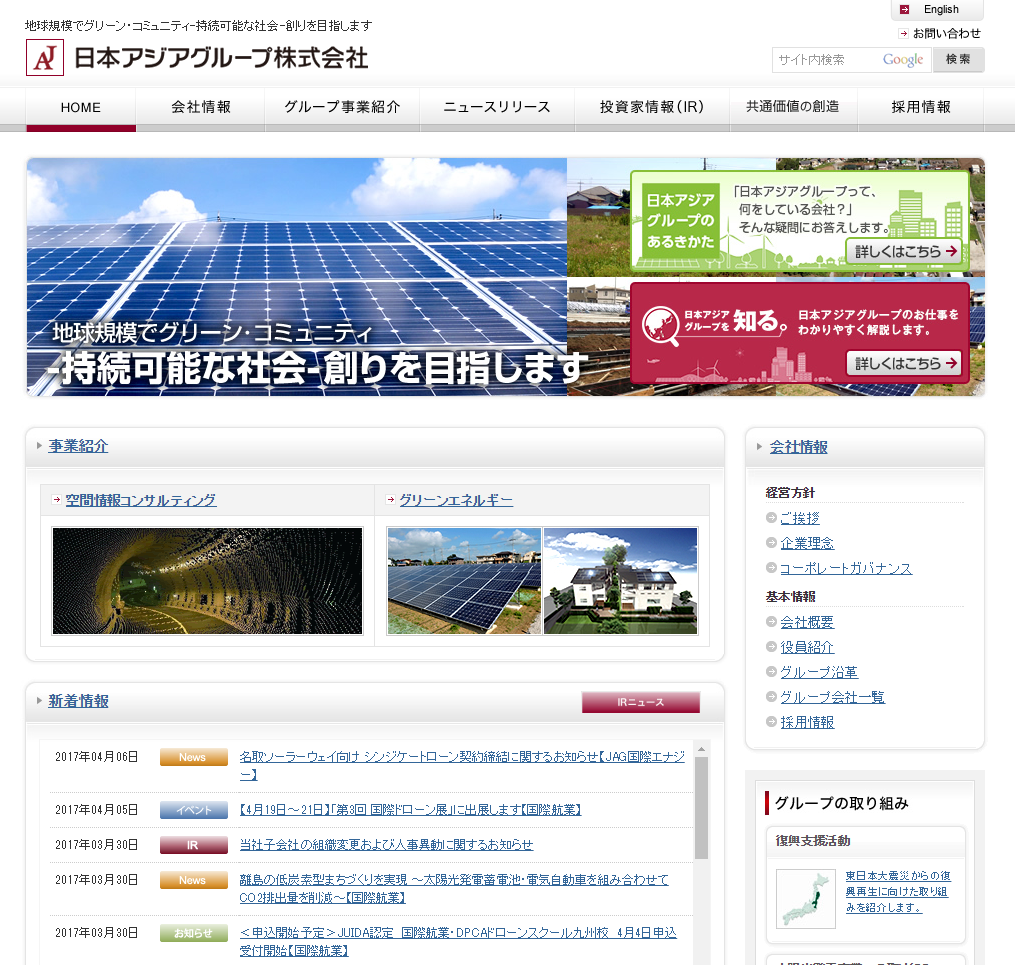Open the 企業理念 link

(x=807, y=543)
